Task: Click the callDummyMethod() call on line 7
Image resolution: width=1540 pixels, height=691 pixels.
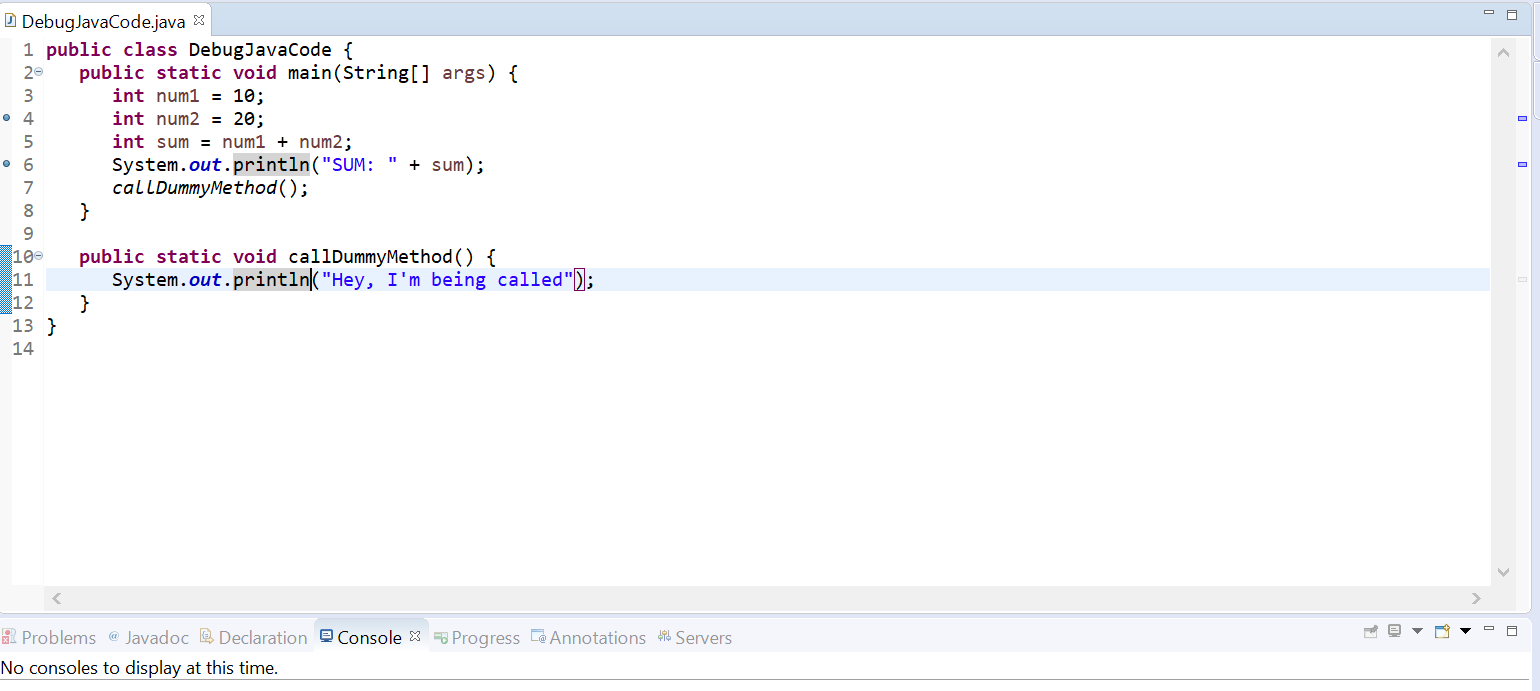Action: point(205,188)
